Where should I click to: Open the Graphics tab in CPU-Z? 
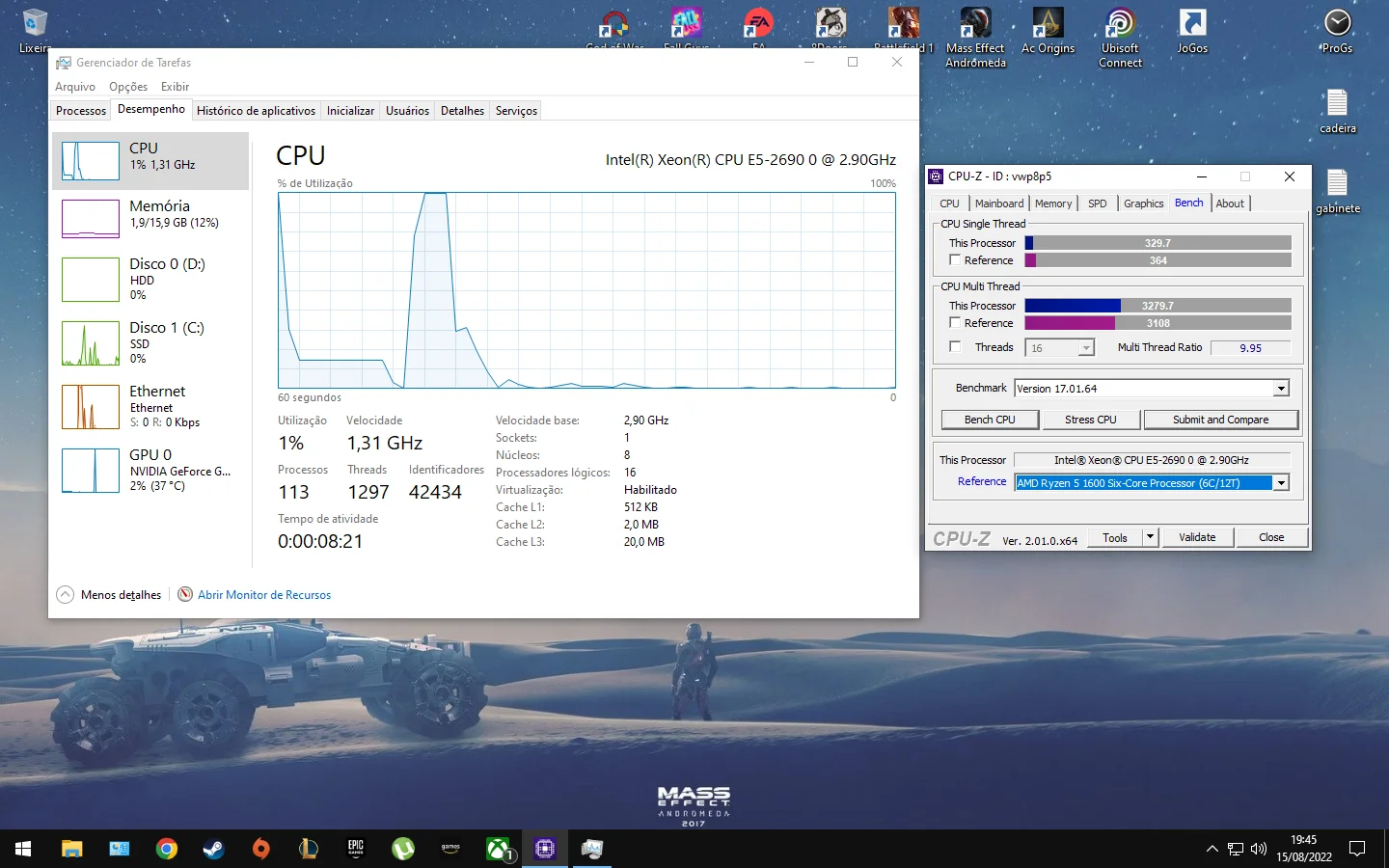(1143, 203)
